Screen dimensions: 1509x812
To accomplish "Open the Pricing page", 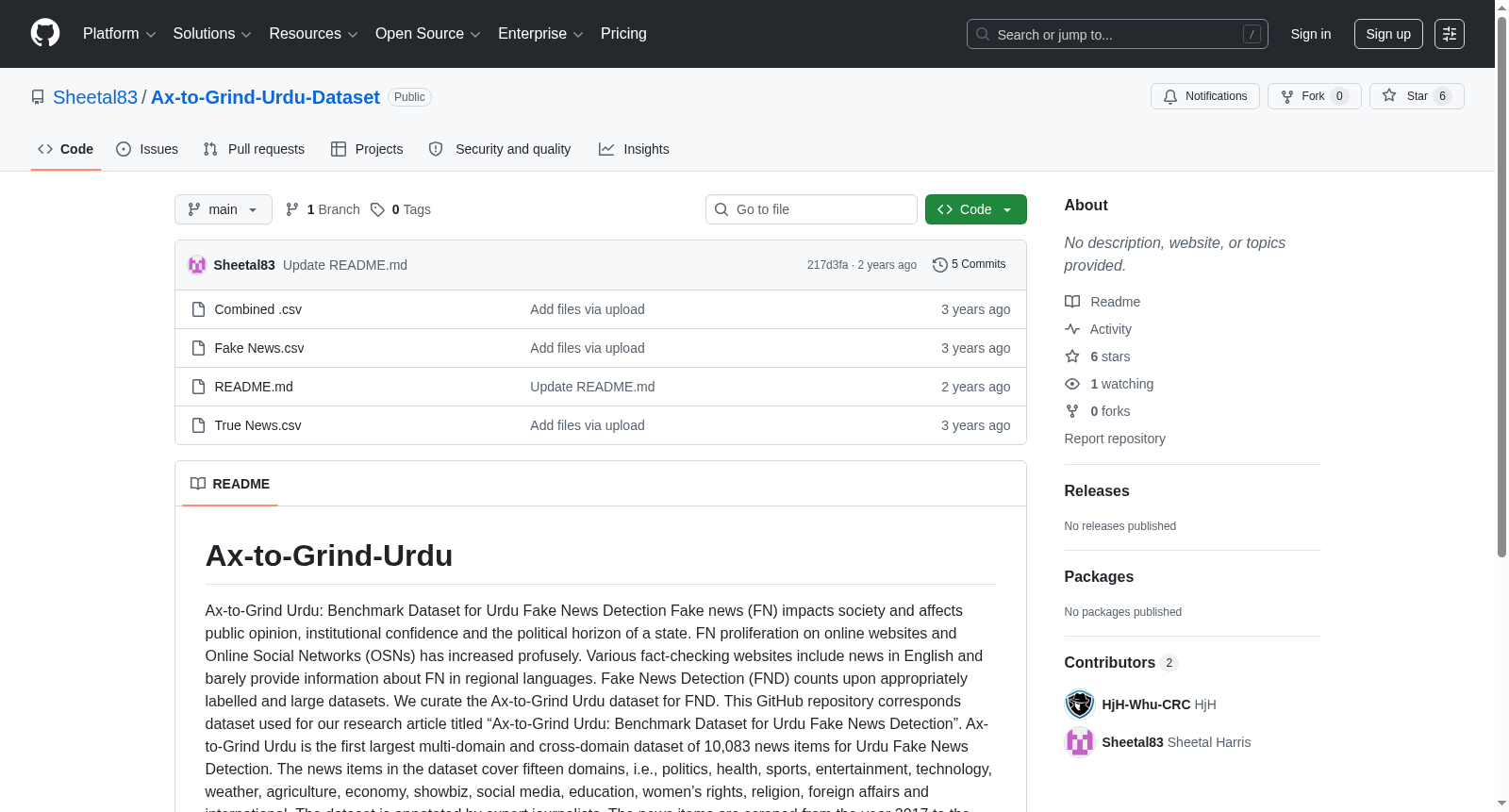I will click(623, 34).
